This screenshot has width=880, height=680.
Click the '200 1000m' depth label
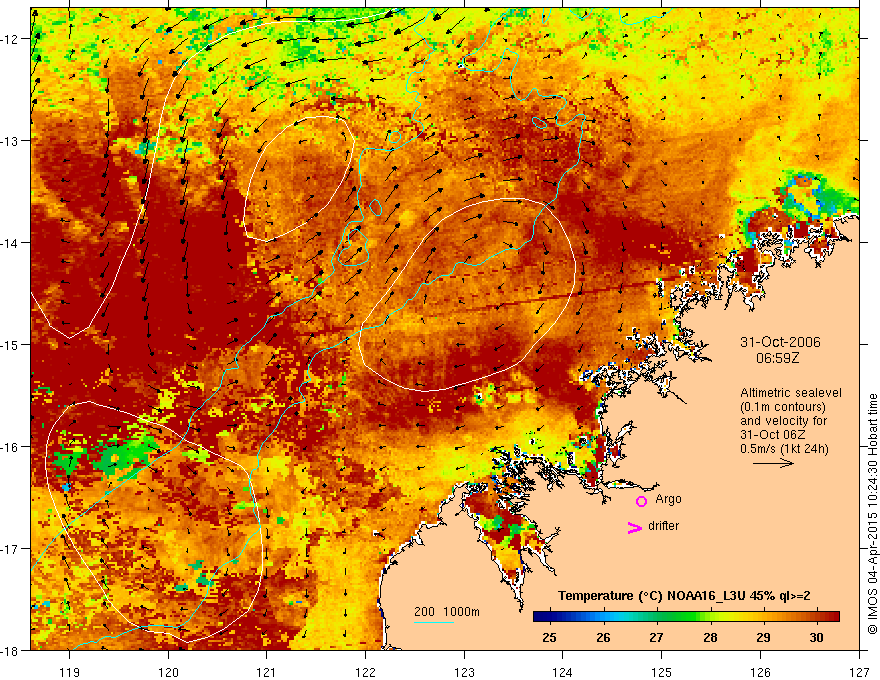point(447,612)
